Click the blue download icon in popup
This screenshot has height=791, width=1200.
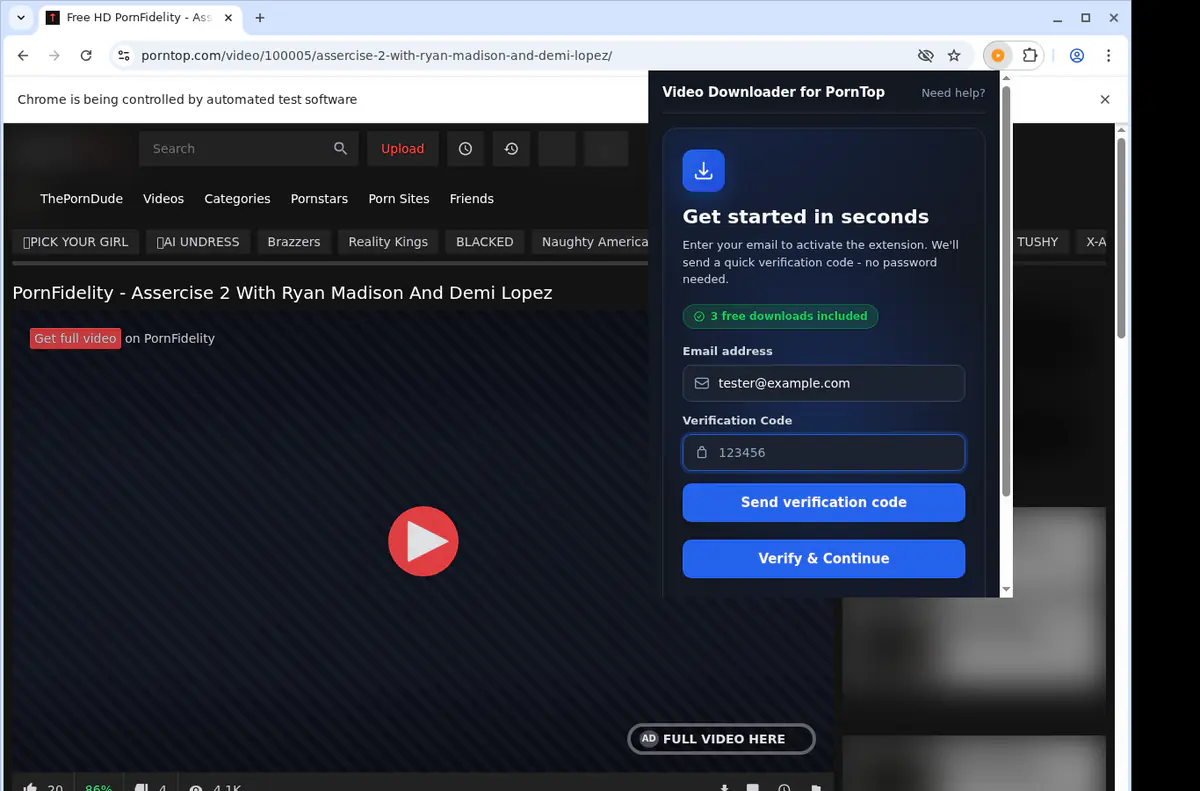(x=703, y=170)
